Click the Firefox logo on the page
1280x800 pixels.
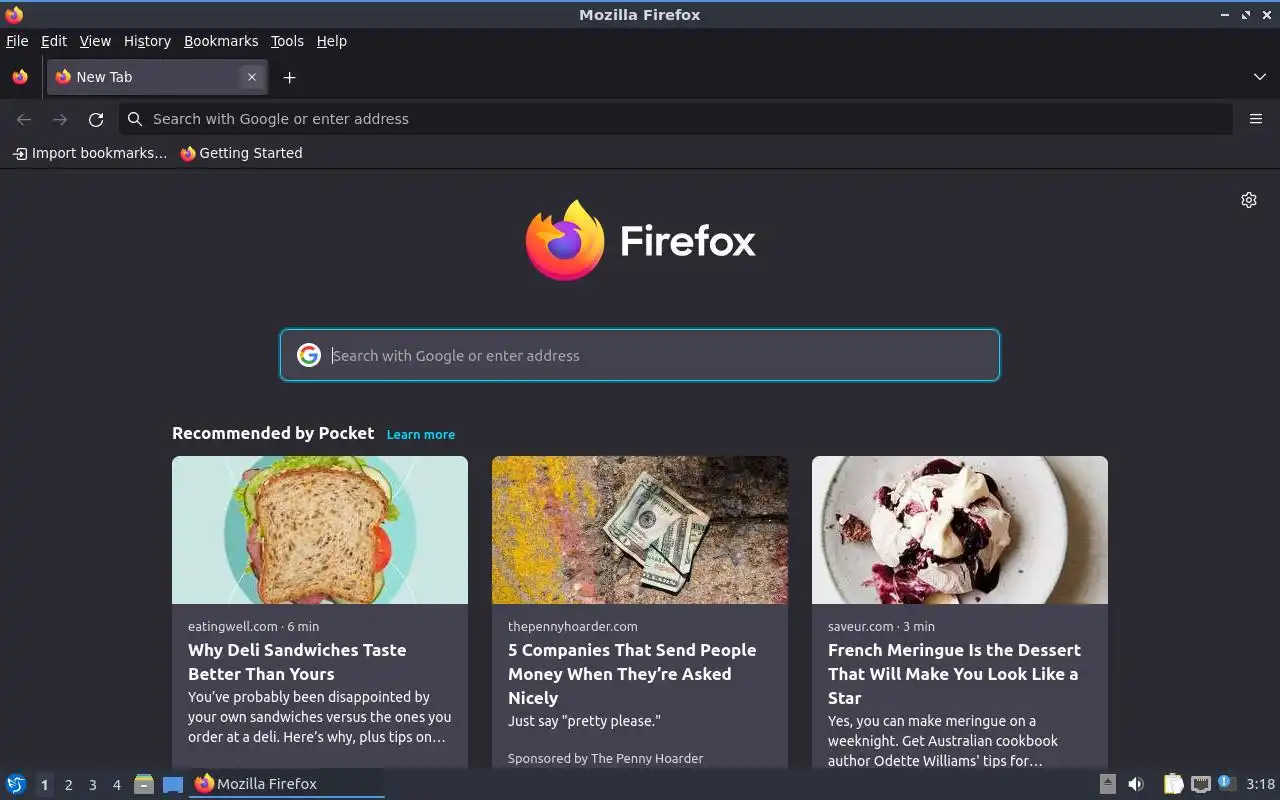tap(640, 240)
